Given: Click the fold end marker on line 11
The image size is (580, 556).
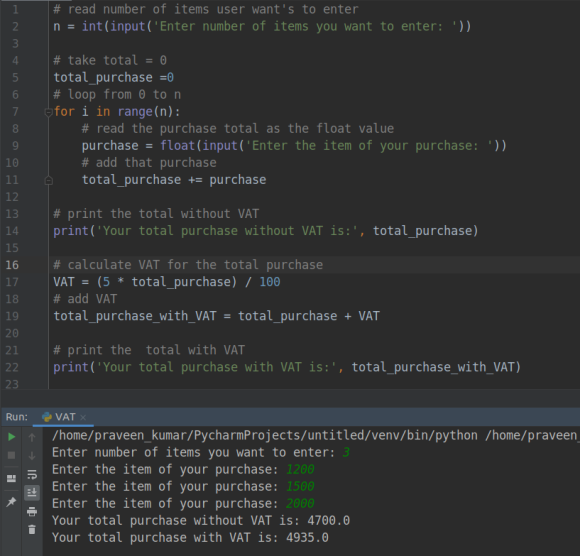Looking at the screenshot, I should tap(48, 180).
